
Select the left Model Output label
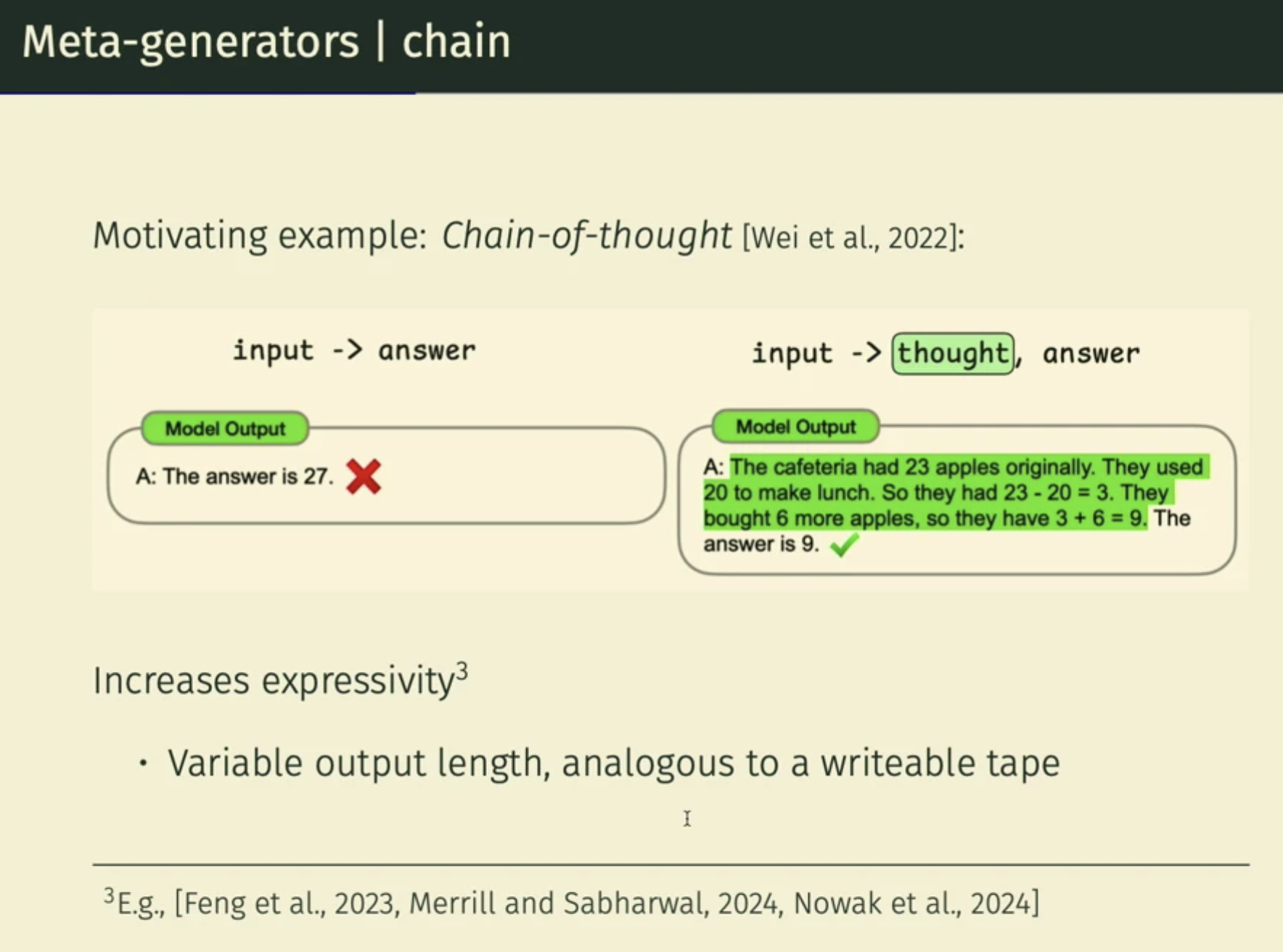225,428
